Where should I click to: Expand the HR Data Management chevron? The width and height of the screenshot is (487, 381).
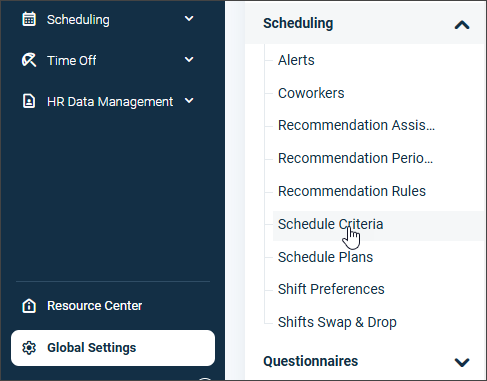(189, 101)
